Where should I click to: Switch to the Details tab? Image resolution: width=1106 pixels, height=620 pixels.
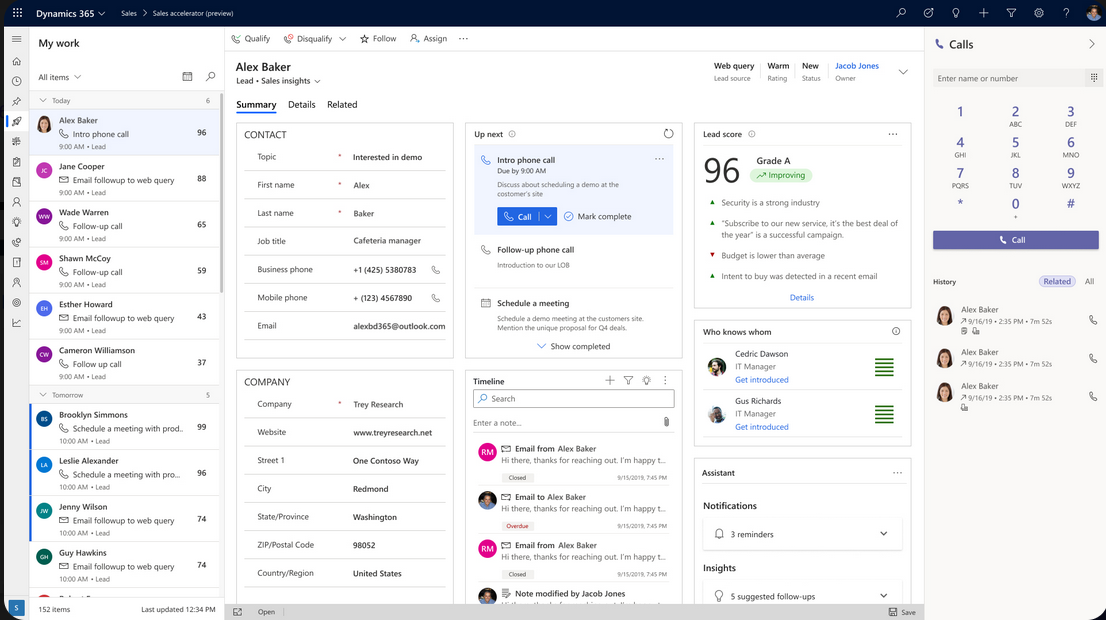coord(301,105)
